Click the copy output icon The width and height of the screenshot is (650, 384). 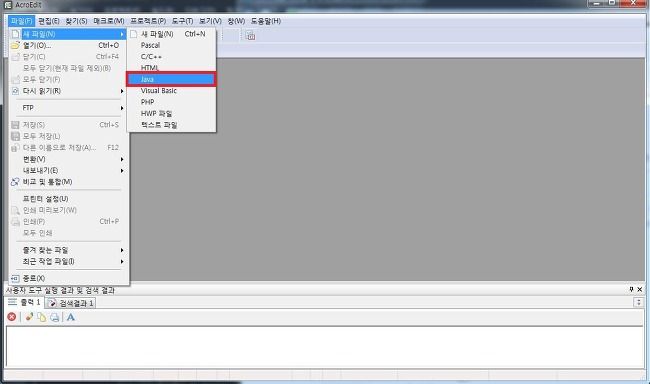point(42,317)
